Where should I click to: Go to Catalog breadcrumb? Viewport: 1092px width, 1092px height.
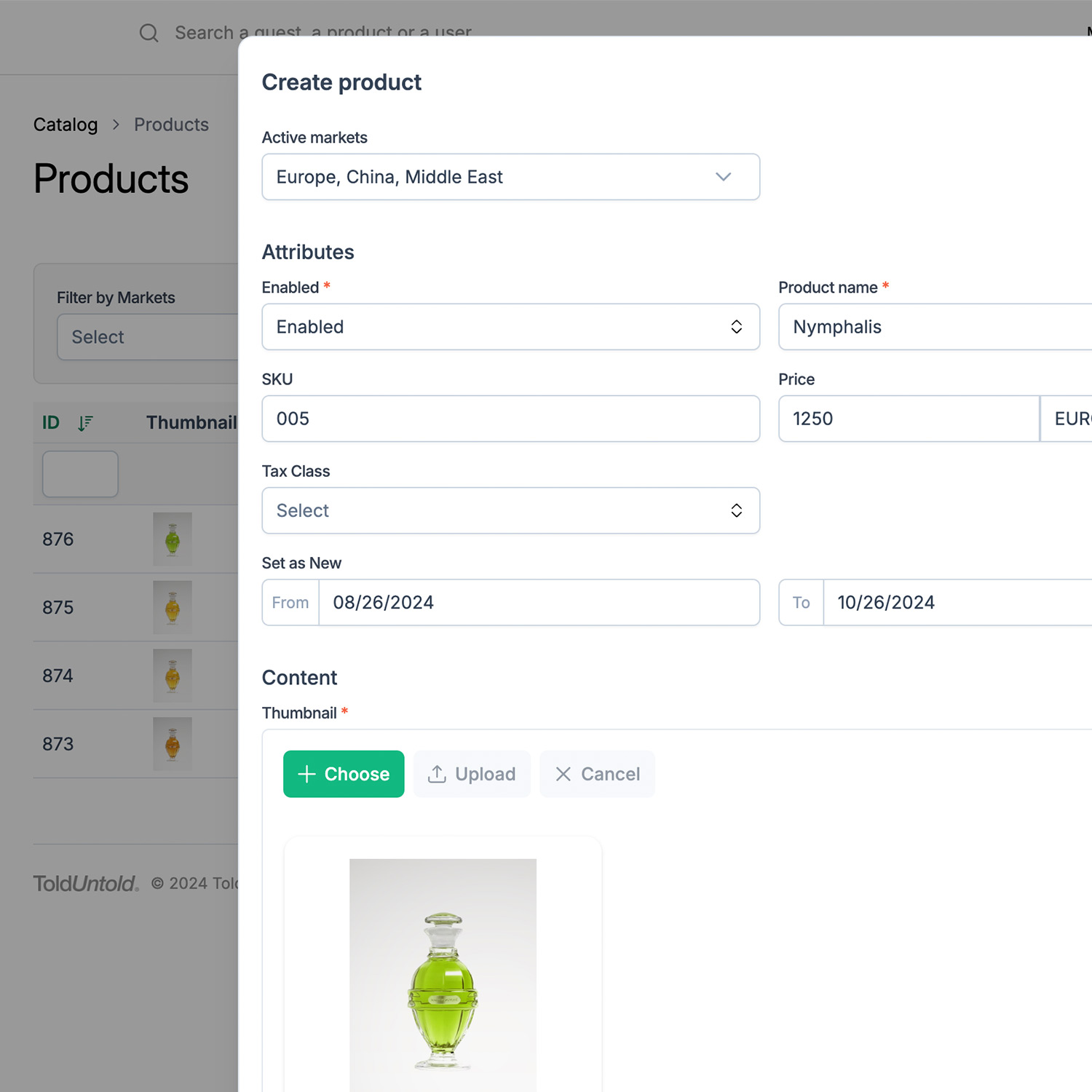[66, 124]
